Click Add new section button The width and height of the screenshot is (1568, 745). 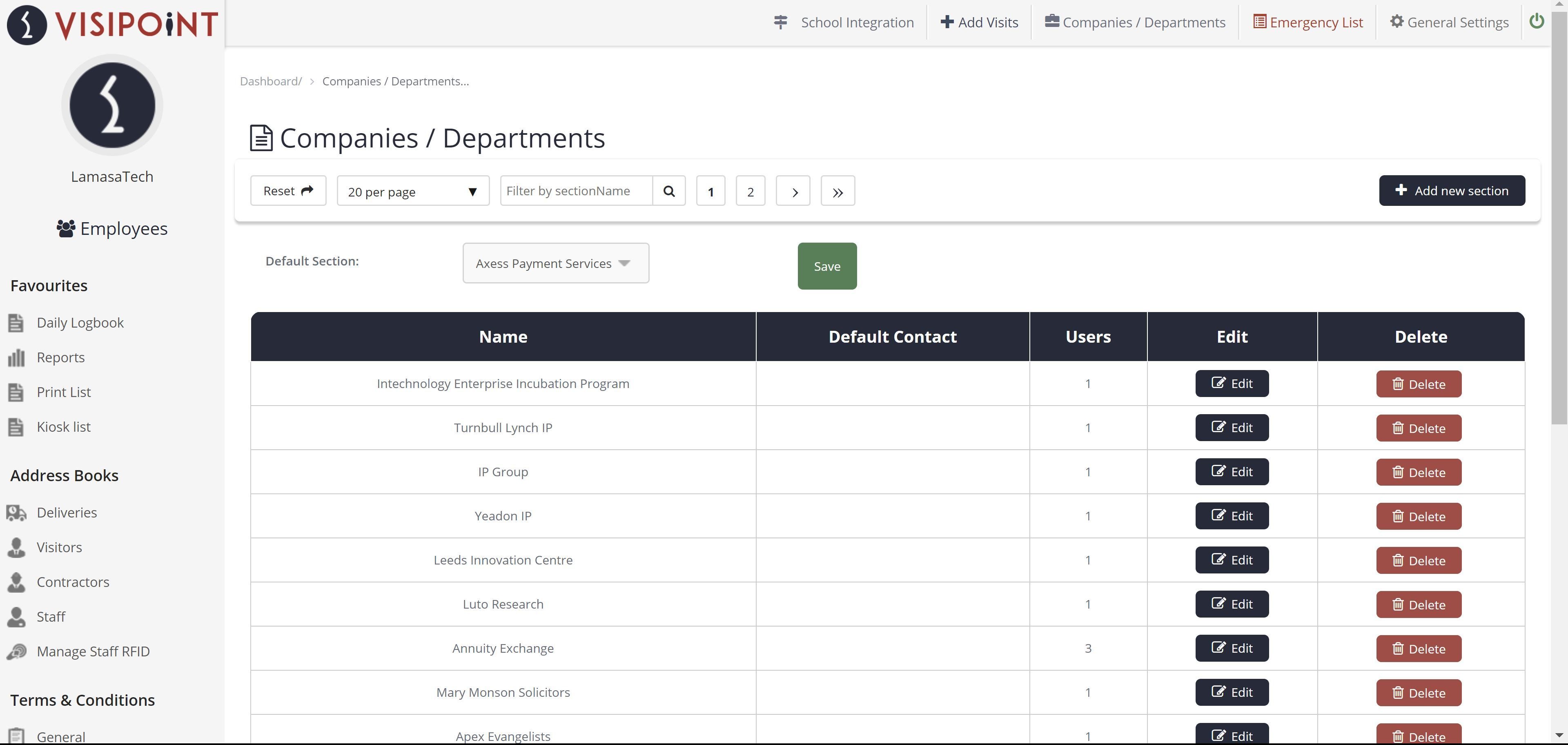point(1452,190)
